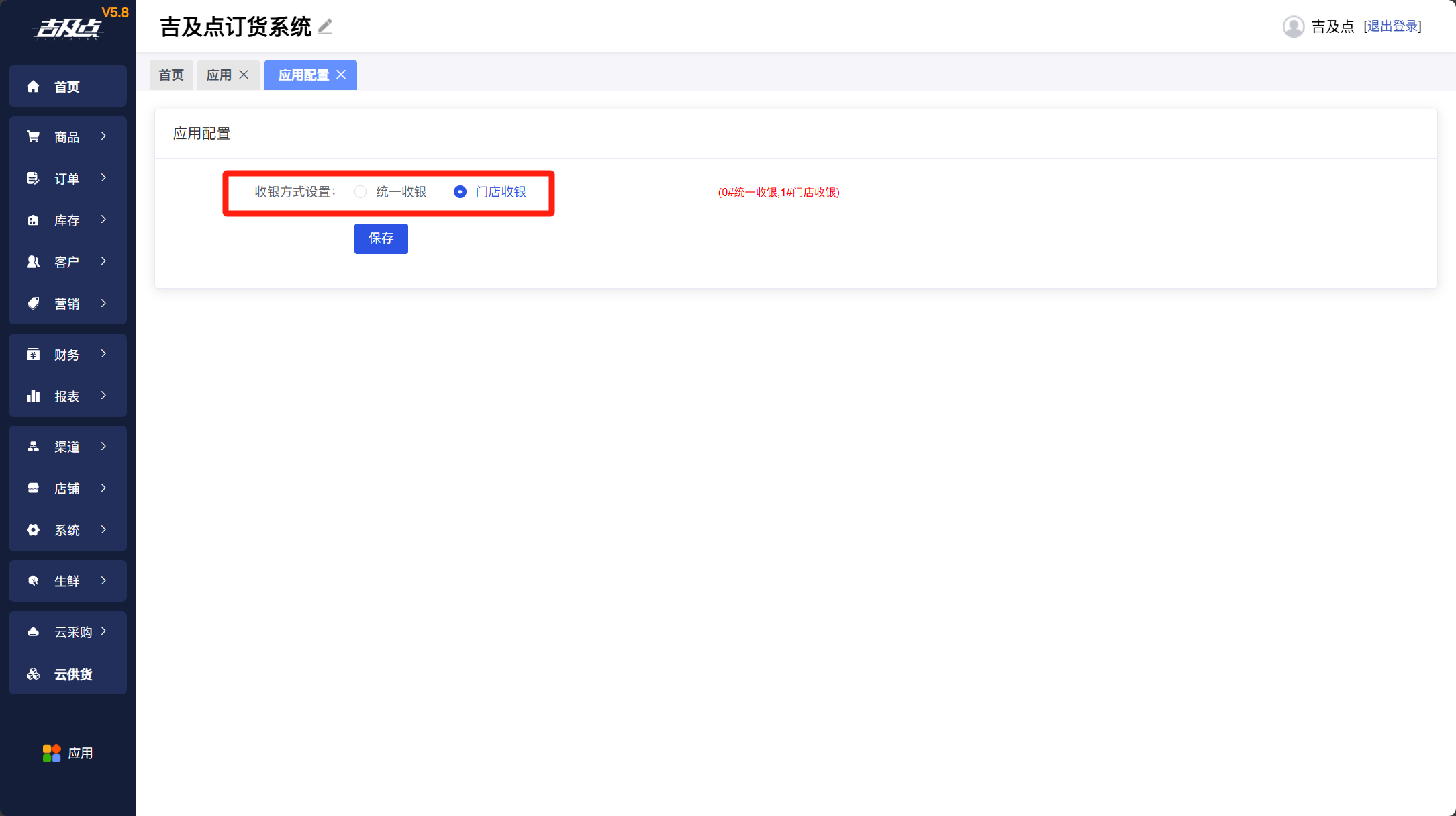Switch to the 首页 tab

171,75
